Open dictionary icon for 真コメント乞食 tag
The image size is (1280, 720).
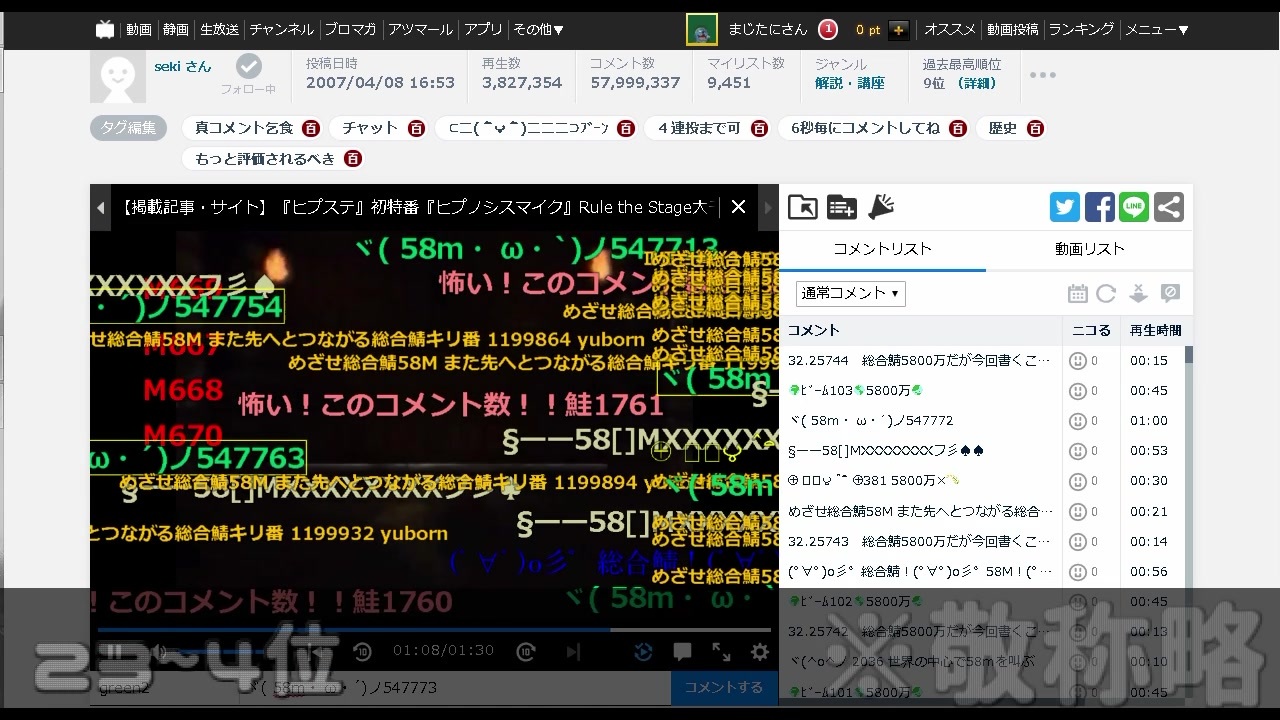point(311,128)
